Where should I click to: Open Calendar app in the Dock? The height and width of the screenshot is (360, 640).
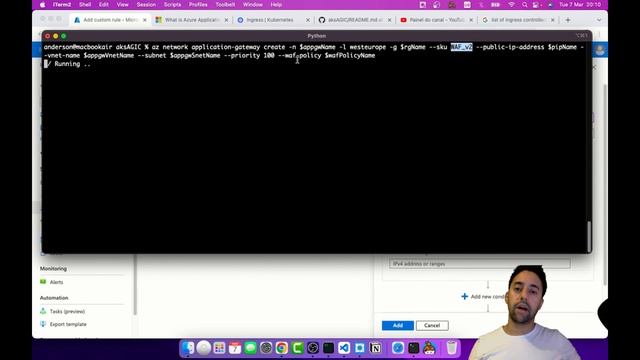(235, 348)
